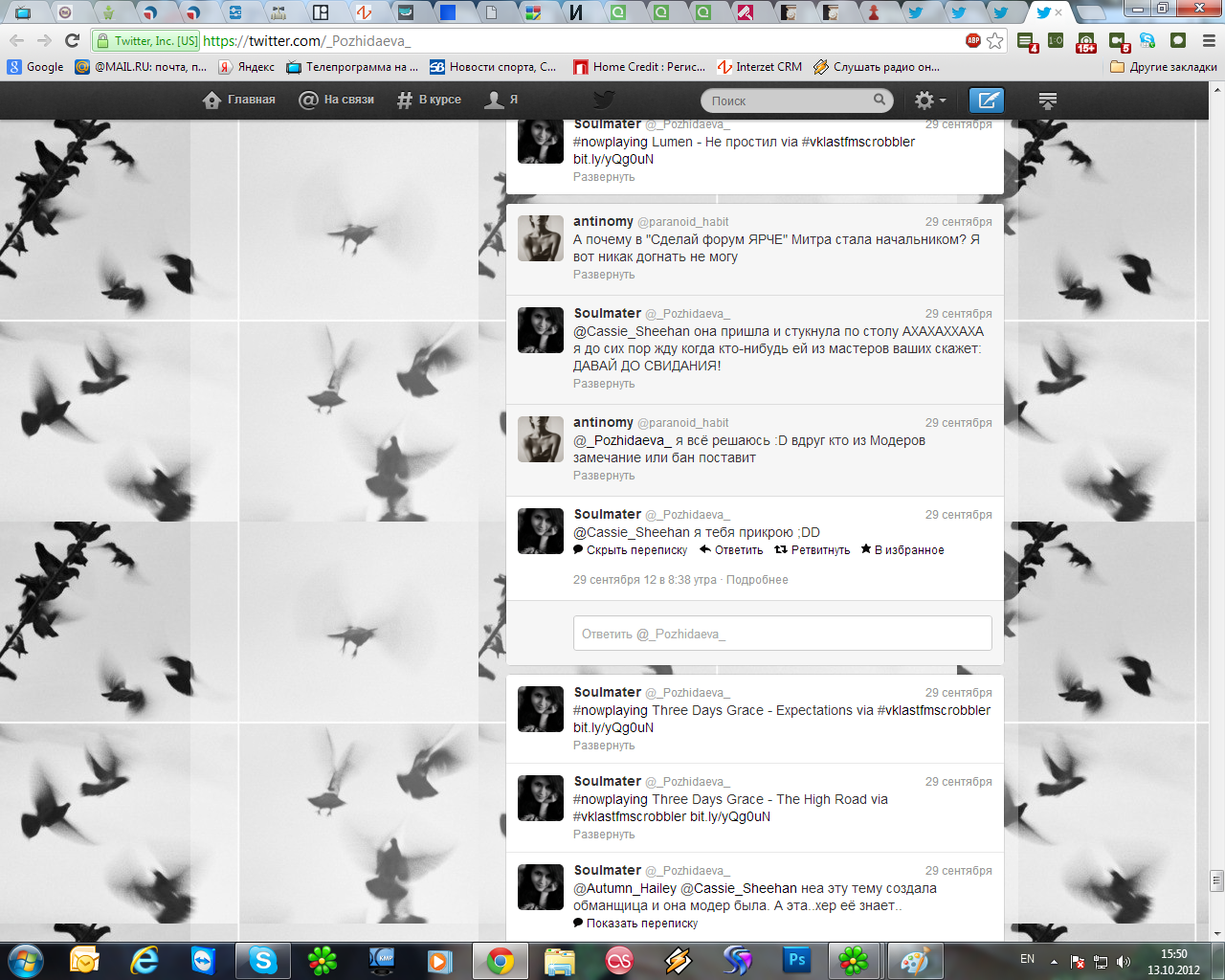Open the Другие закладки folder
This screenshot has height=980, width=1225.
[1164, 67]
